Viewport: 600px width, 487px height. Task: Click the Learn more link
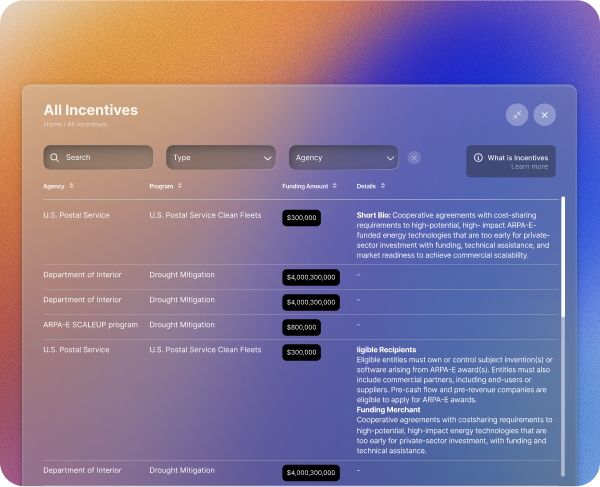529,167
